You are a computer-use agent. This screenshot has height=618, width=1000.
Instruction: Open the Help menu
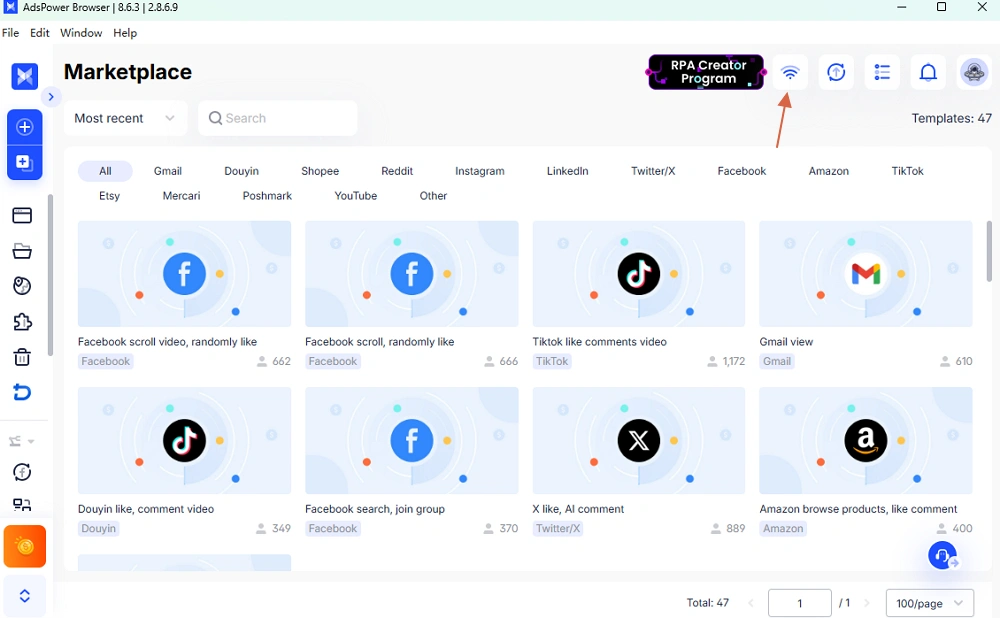click(x=125, y=33)
